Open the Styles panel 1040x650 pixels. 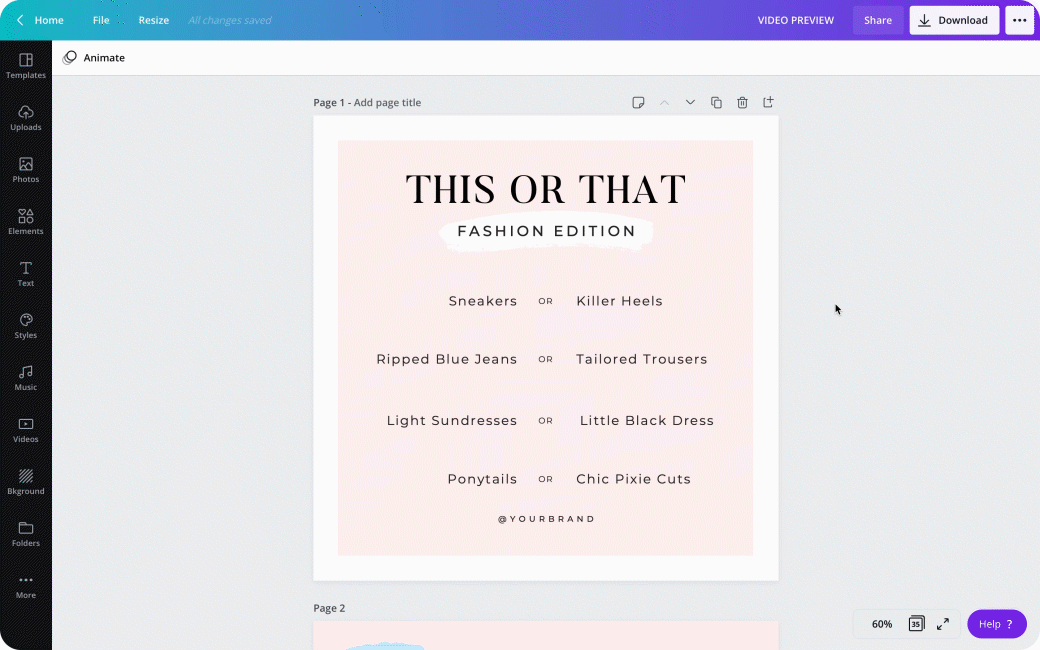26,326
